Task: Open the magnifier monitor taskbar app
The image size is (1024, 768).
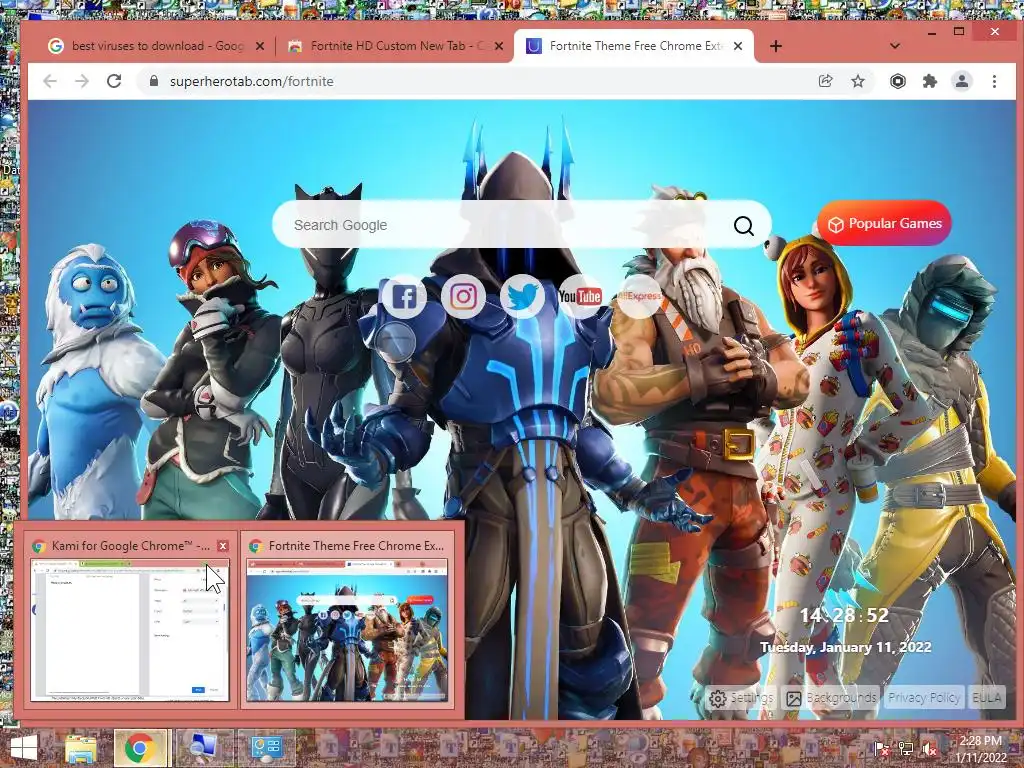Action: click(202, 748)
